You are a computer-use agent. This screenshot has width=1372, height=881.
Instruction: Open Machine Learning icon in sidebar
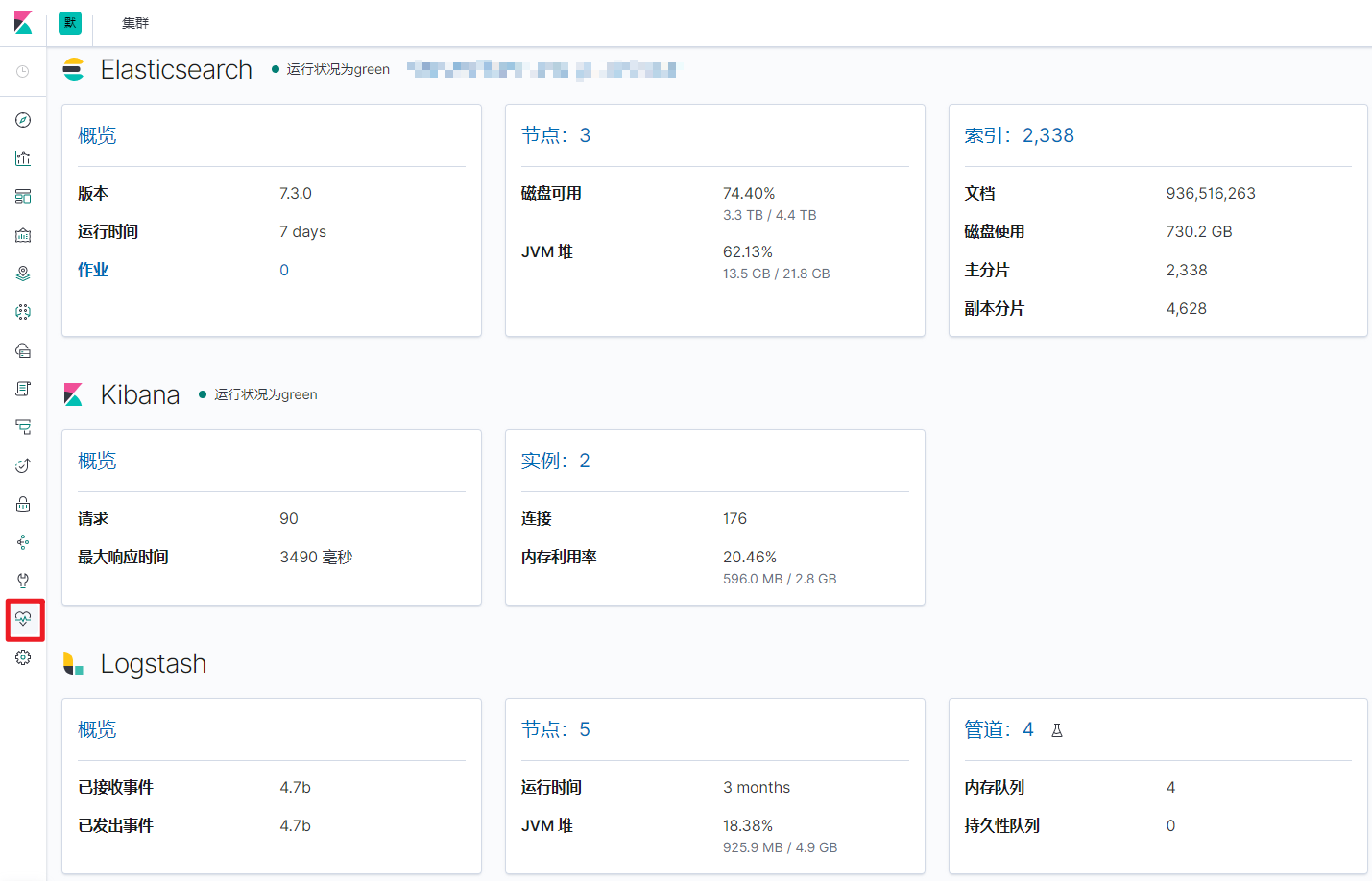(23, 312)
